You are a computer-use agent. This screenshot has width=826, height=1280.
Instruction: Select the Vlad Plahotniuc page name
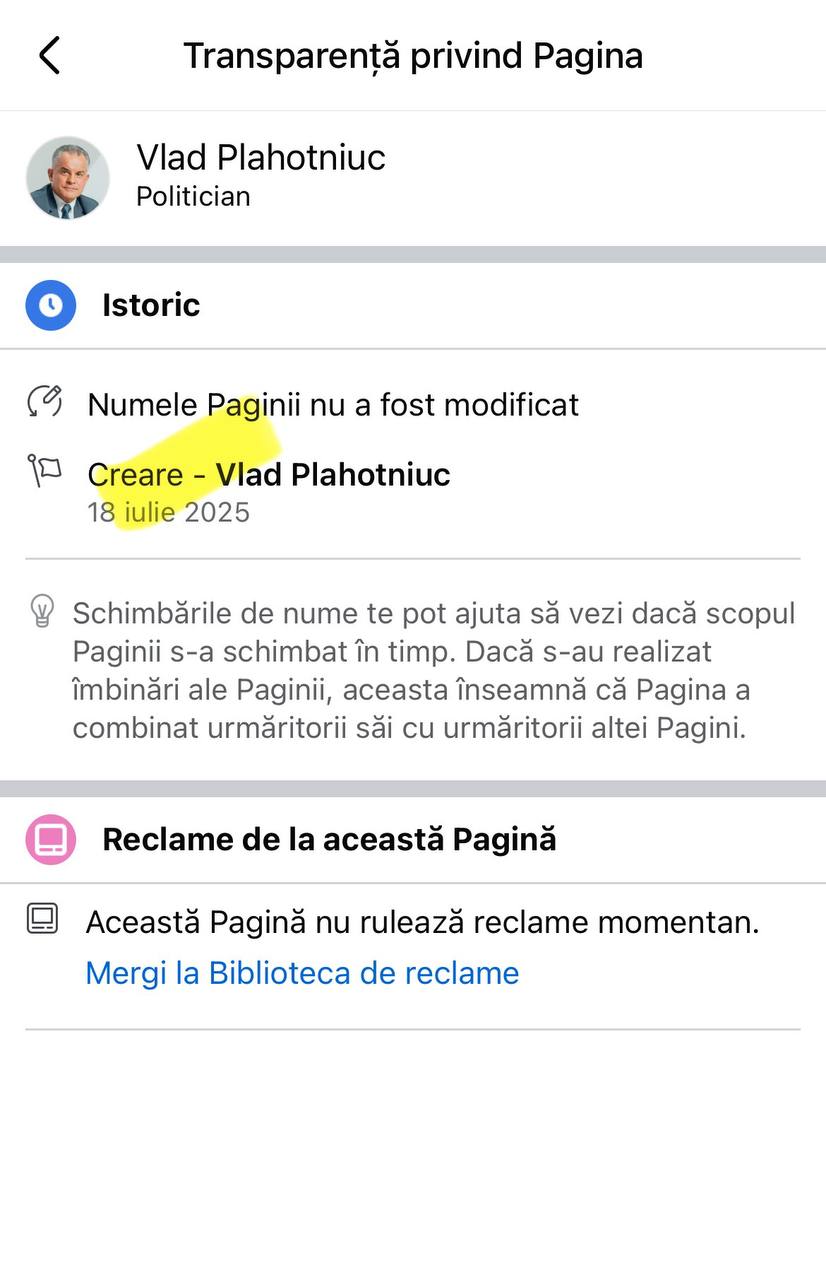point(261,157)
